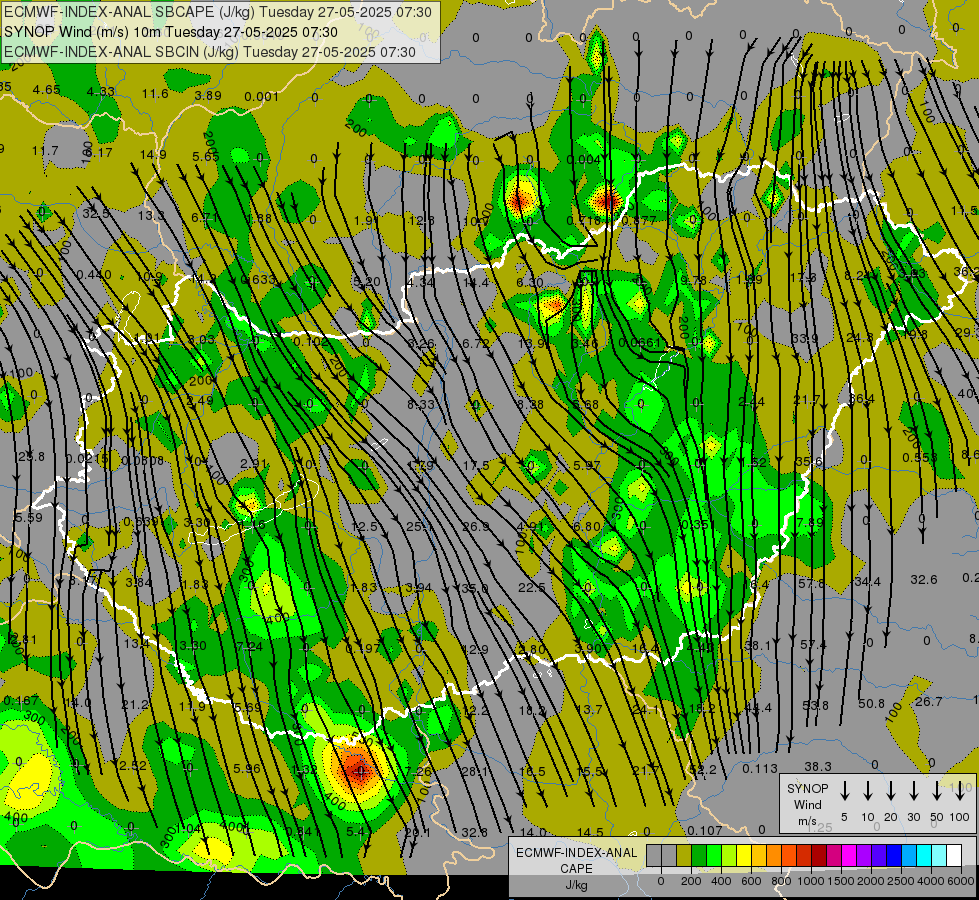Select the pure blue swatch left of 2500
This screenshot has width=979, height=900.
pyautogui.click(x=893, y=855)
